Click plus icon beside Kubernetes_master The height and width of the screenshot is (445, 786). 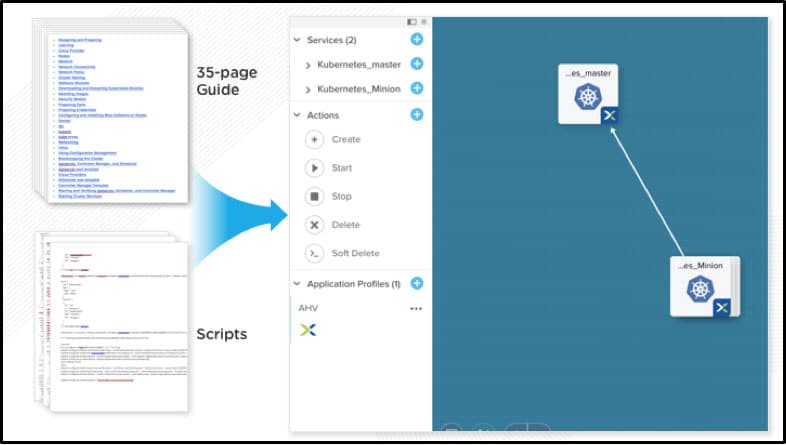(x=416, y=64)
